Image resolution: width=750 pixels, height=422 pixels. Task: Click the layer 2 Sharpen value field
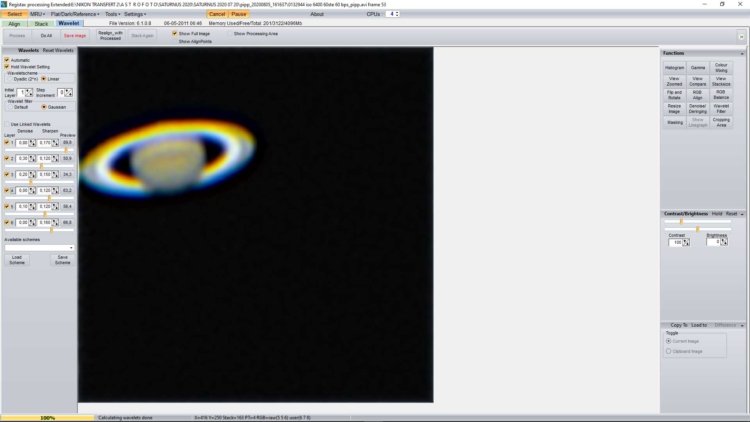pyautogui.click(x=45, y=158)
